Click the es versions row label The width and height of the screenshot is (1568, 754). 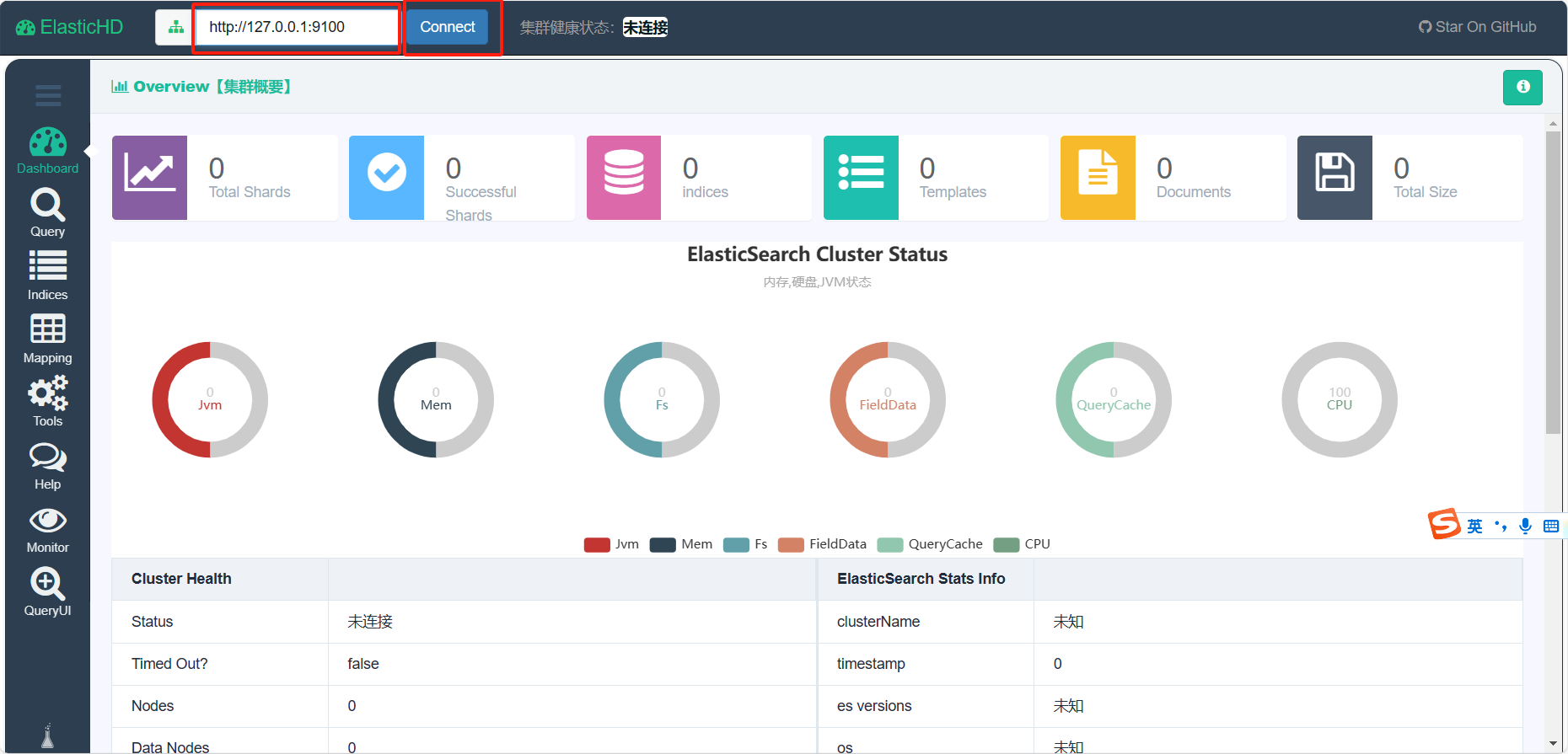(x=874, y=706)
